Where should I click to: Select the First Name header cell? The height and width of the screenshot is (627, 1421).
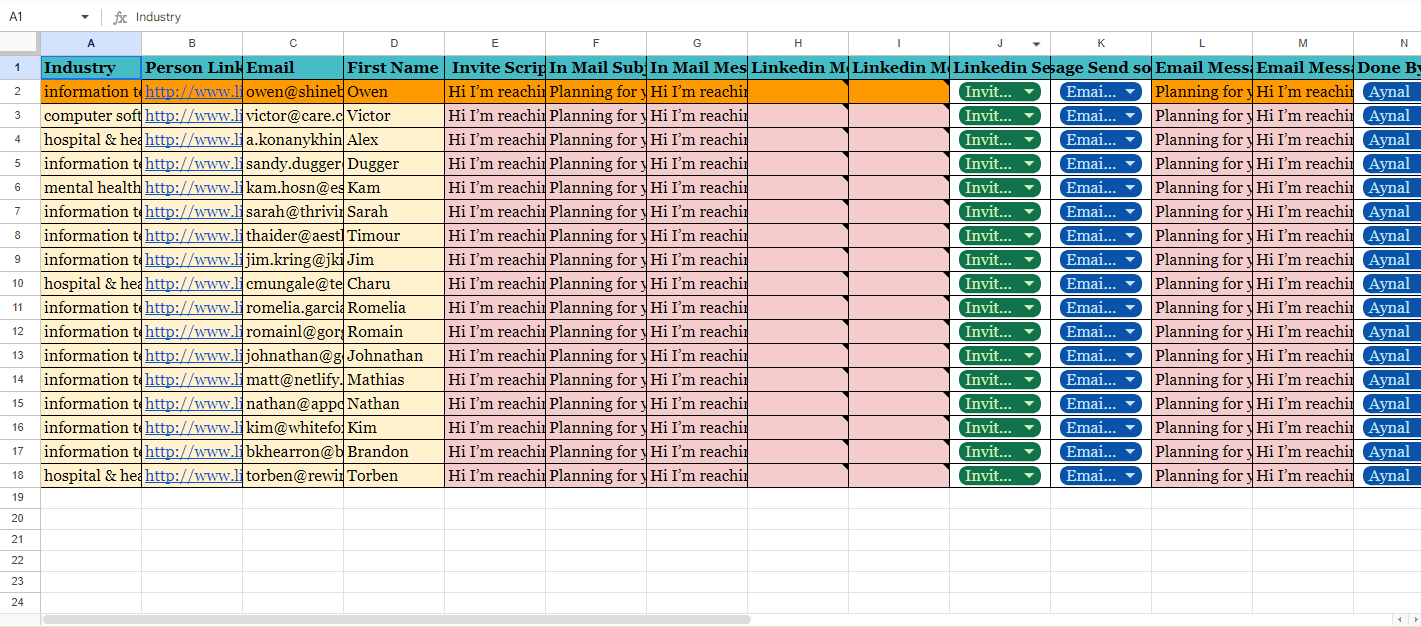[394, 68]
